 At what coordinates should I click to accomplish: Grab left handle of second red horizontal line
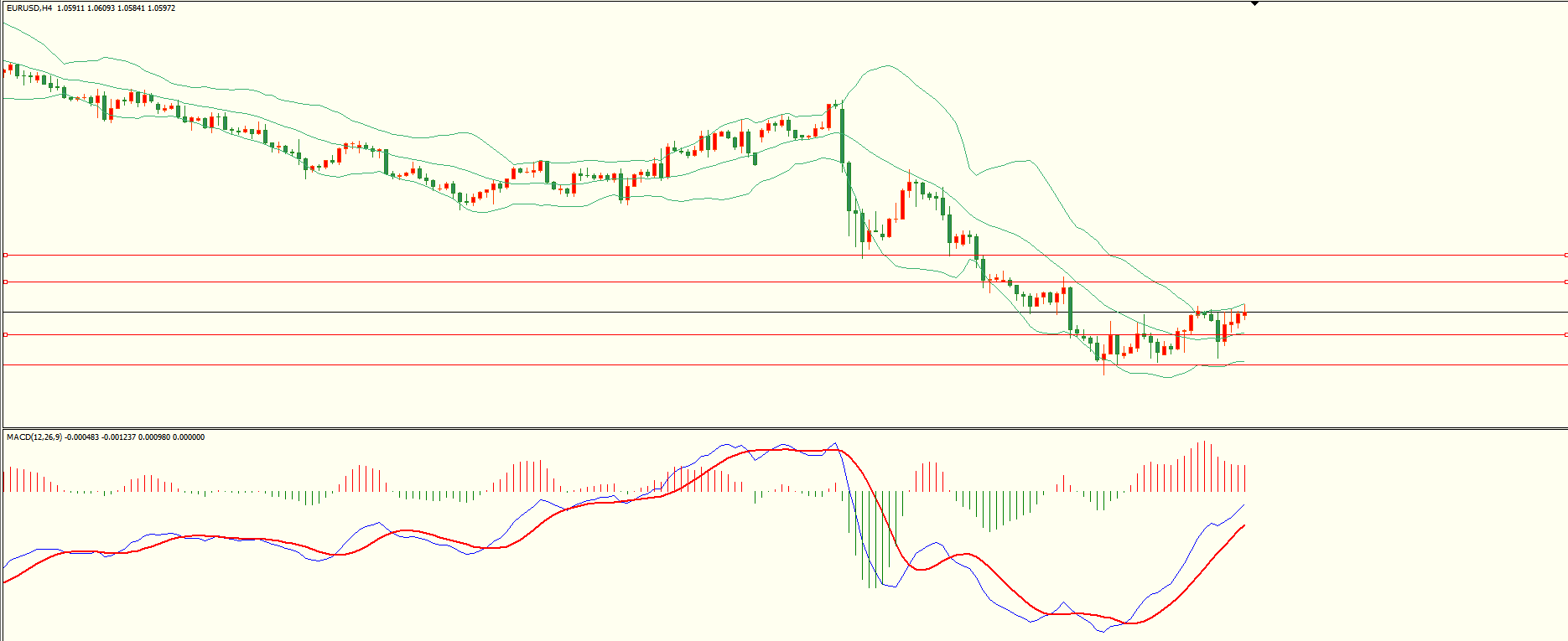pyautogui.click(x=5, y=282)
